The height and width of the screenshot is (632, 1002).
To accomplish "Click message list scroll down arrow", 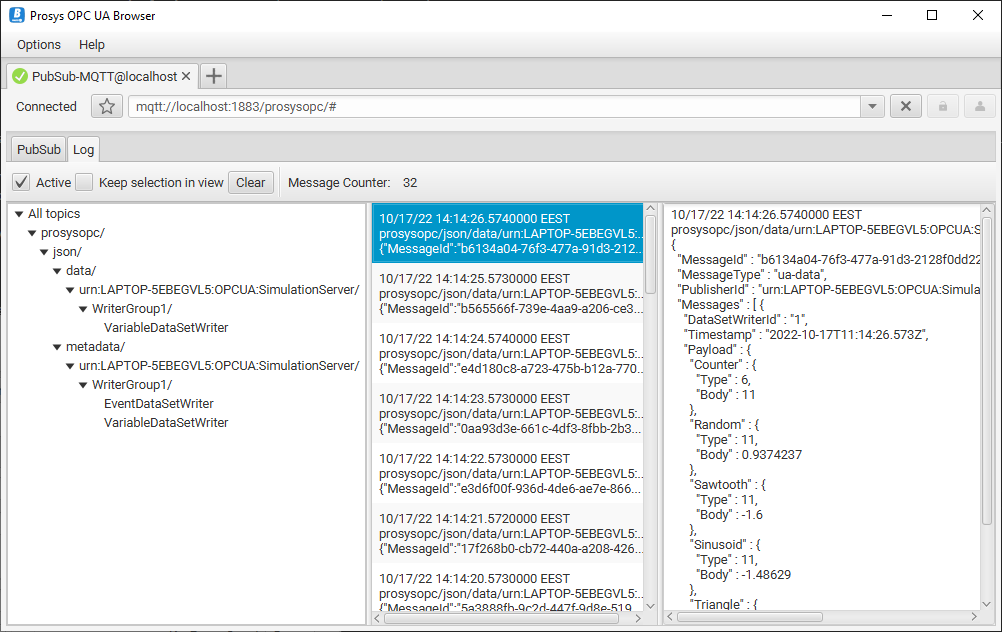I will 651,606.
